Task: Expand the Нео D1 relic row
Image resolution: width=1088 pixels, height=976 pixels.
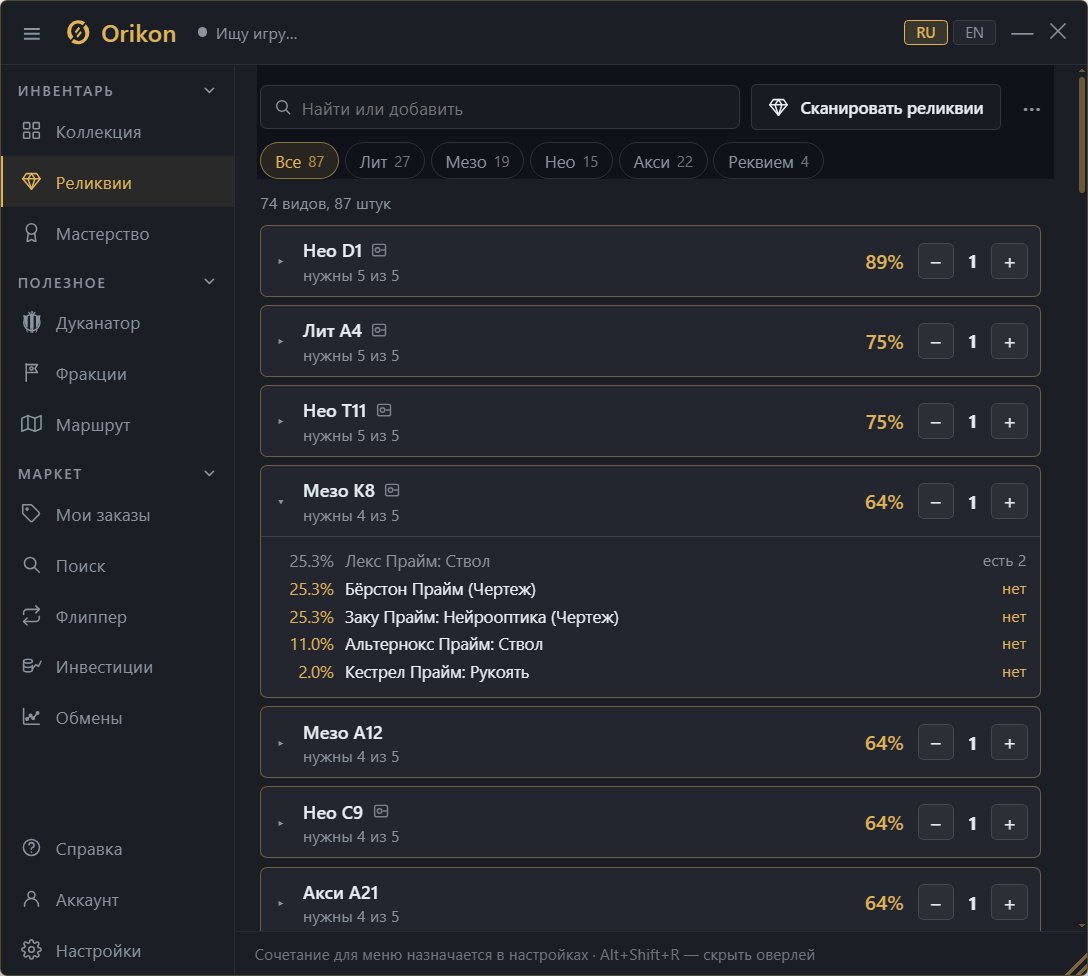Action: pos(280,262)
